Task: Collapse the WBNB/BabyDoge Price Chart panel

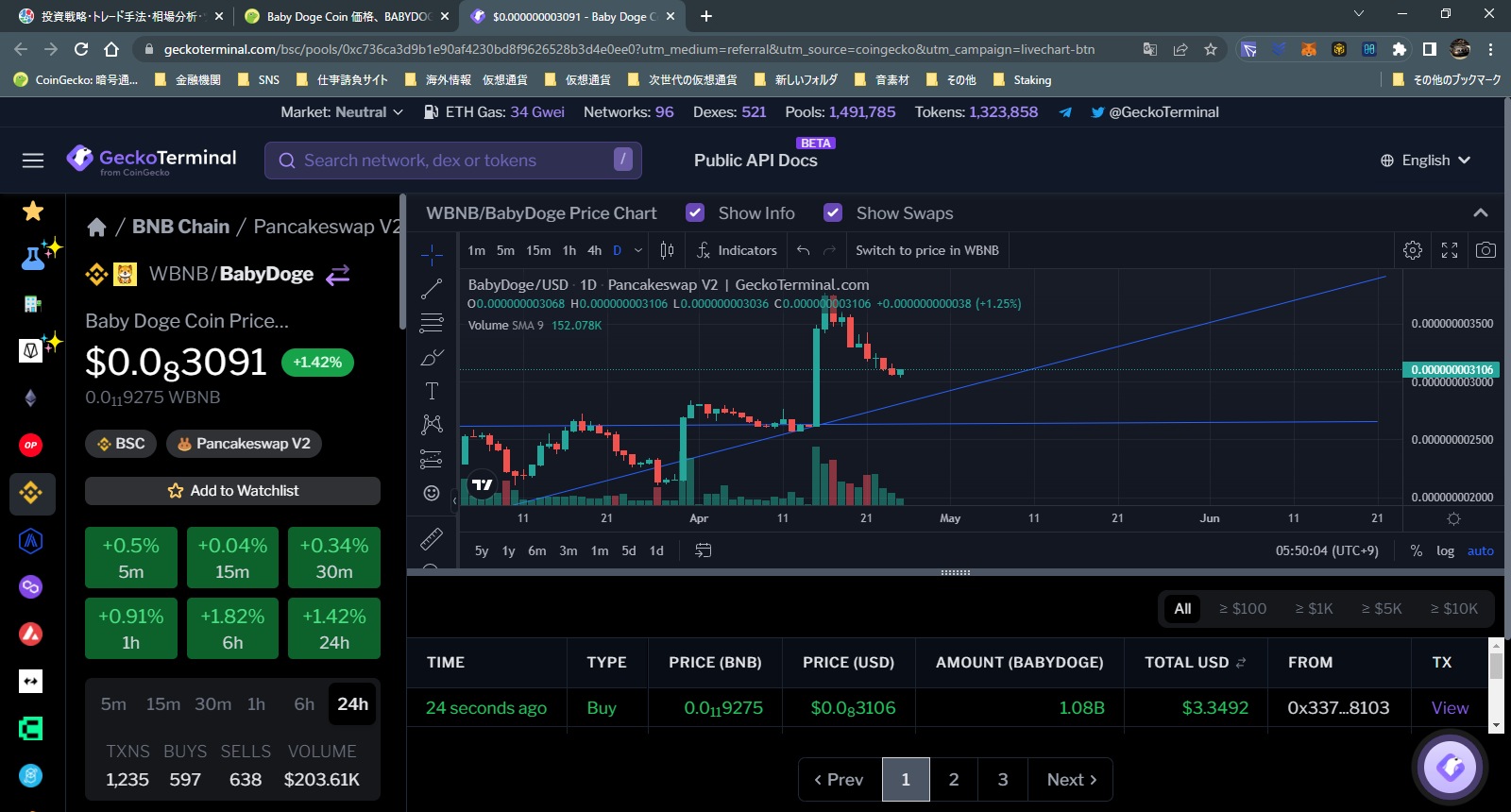Action: click(1481, 213)
